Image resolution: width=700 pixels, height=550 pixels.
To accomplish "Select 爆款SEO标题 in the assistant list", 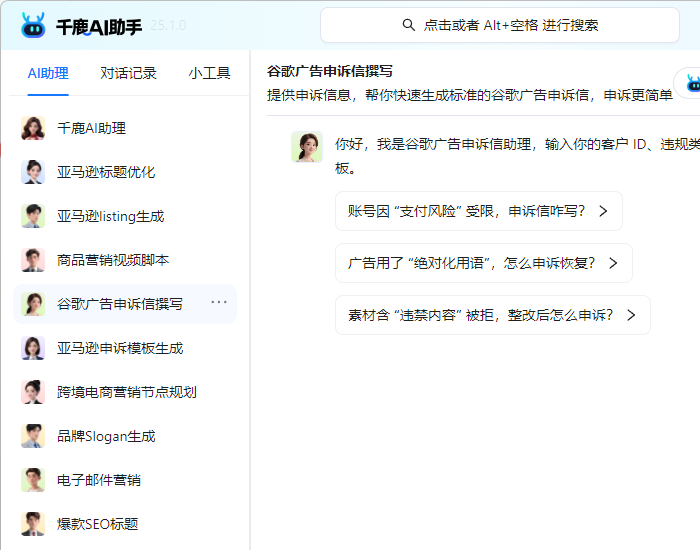I will pos(97,524).
